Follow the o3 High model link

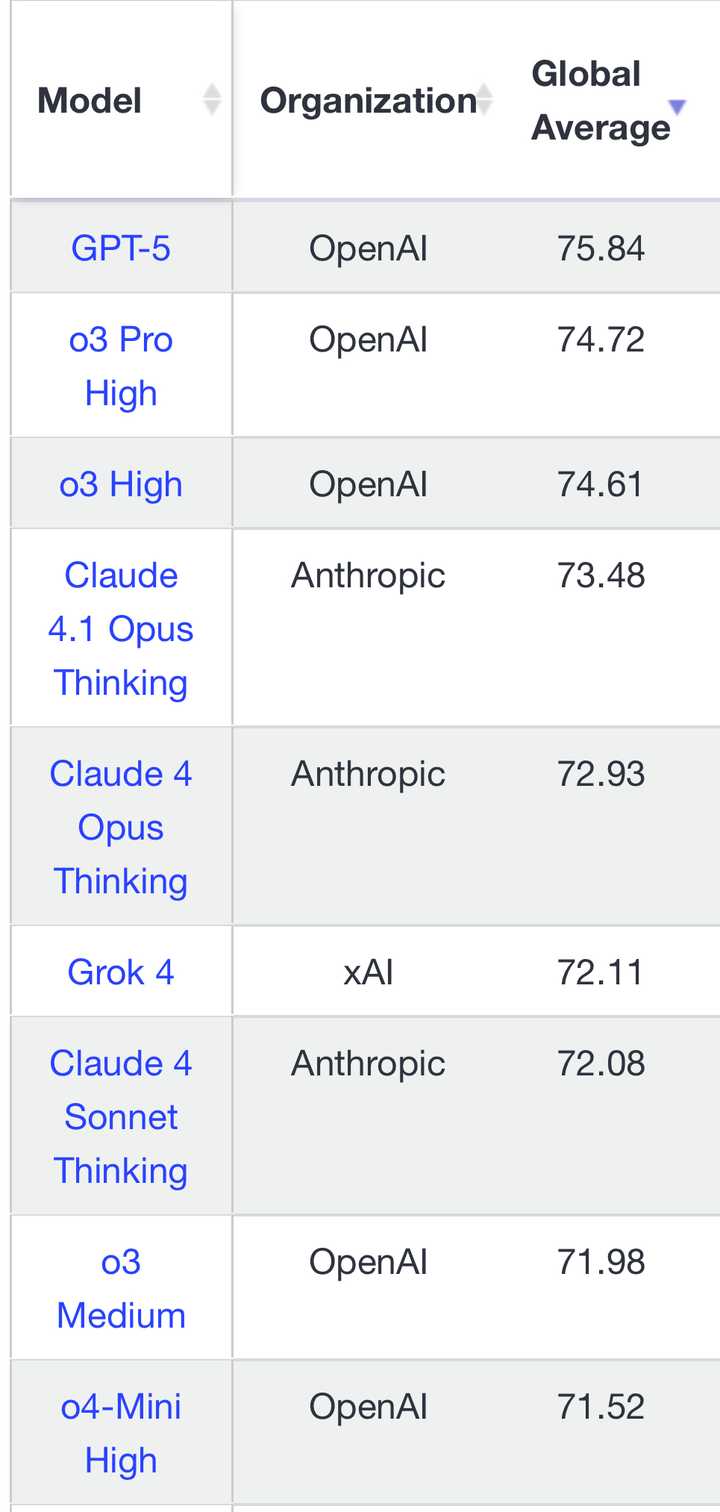121,484
